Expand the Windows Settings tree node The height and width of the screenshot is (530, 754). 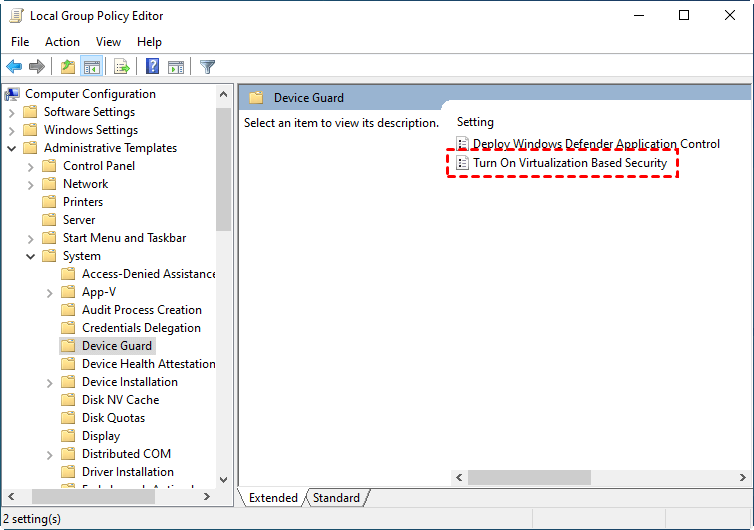point(12,130)
